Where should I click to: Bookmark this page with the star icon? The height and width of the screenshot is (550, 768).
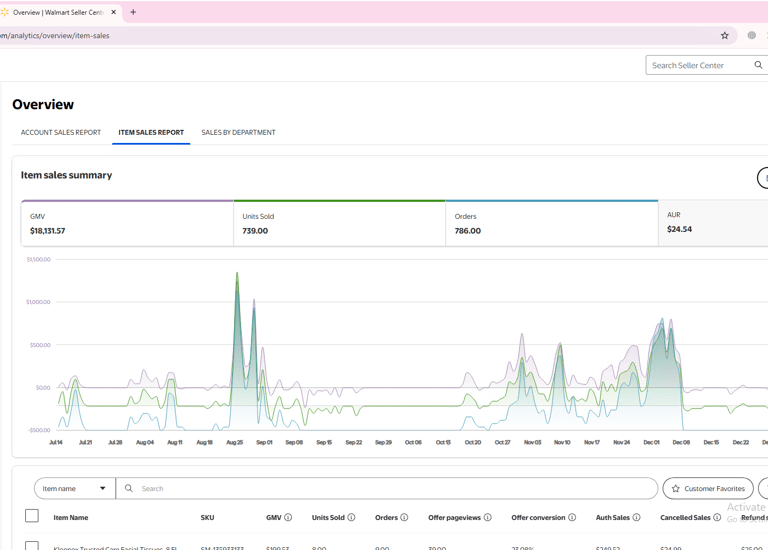(725, 36)
